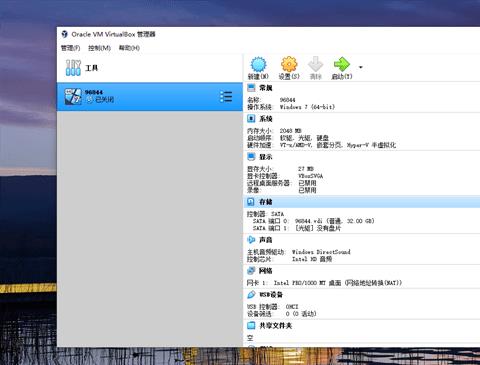Start the VM with green arrow icon
This screenshot has height=365, width=480.
342,64
